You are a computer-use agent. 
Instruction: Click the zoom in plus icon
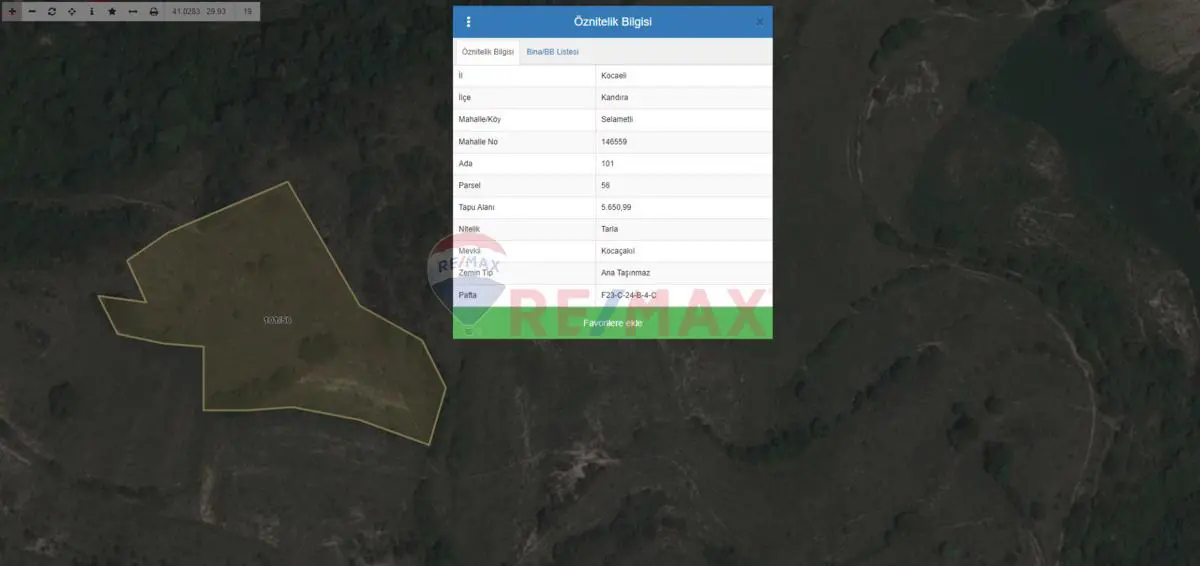tap(12, 11)
